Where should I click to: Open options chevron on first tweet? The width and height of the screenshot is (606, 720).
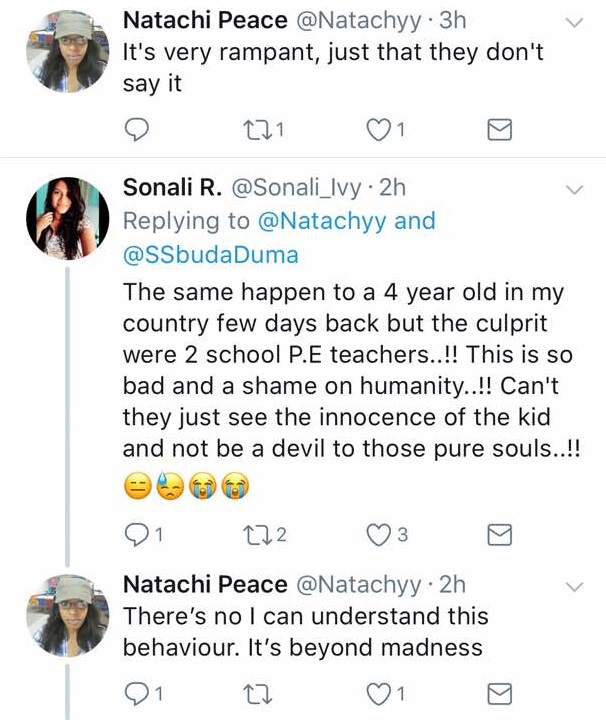576,22
